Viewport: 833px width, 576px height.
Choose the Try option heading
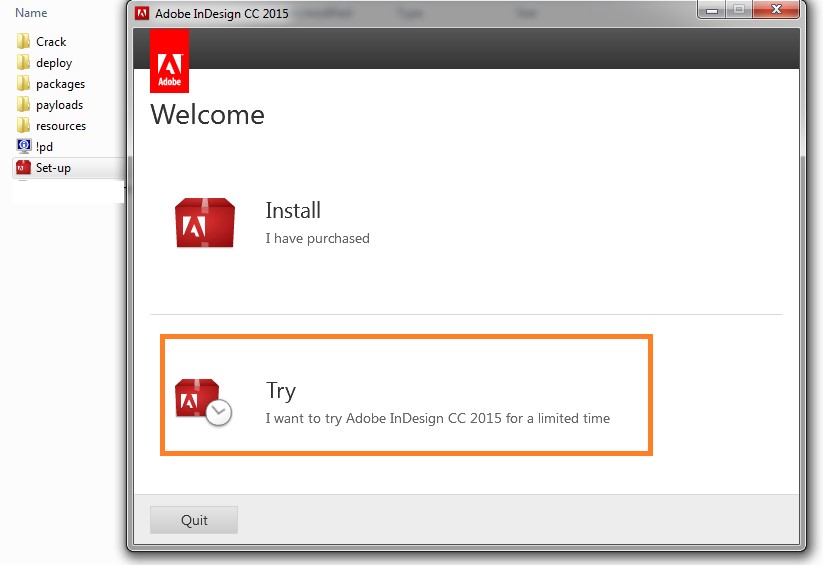280,391
